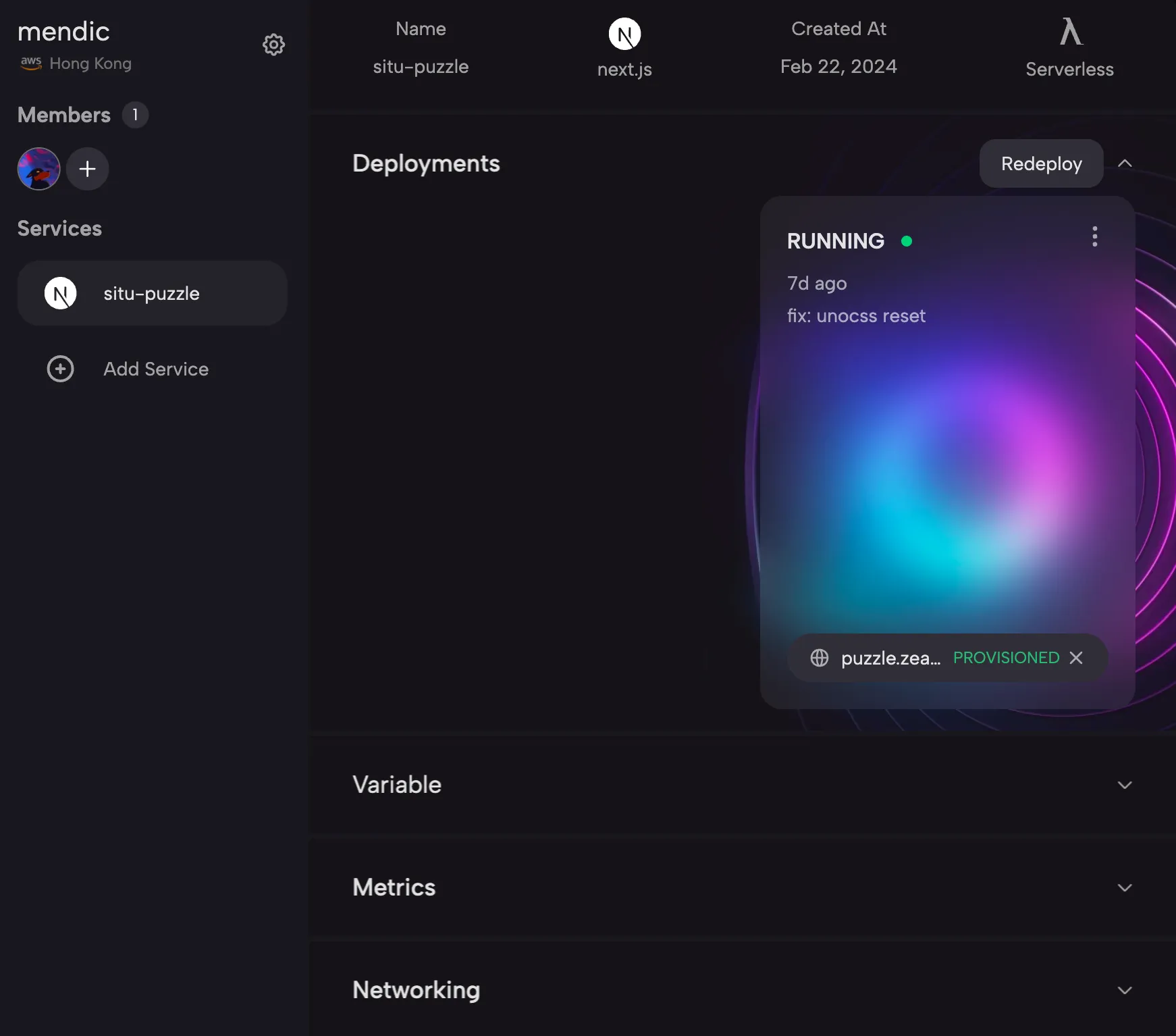Click the "fix: unocss reset" commit message
1176x1036 pixels.
point(856,316)
